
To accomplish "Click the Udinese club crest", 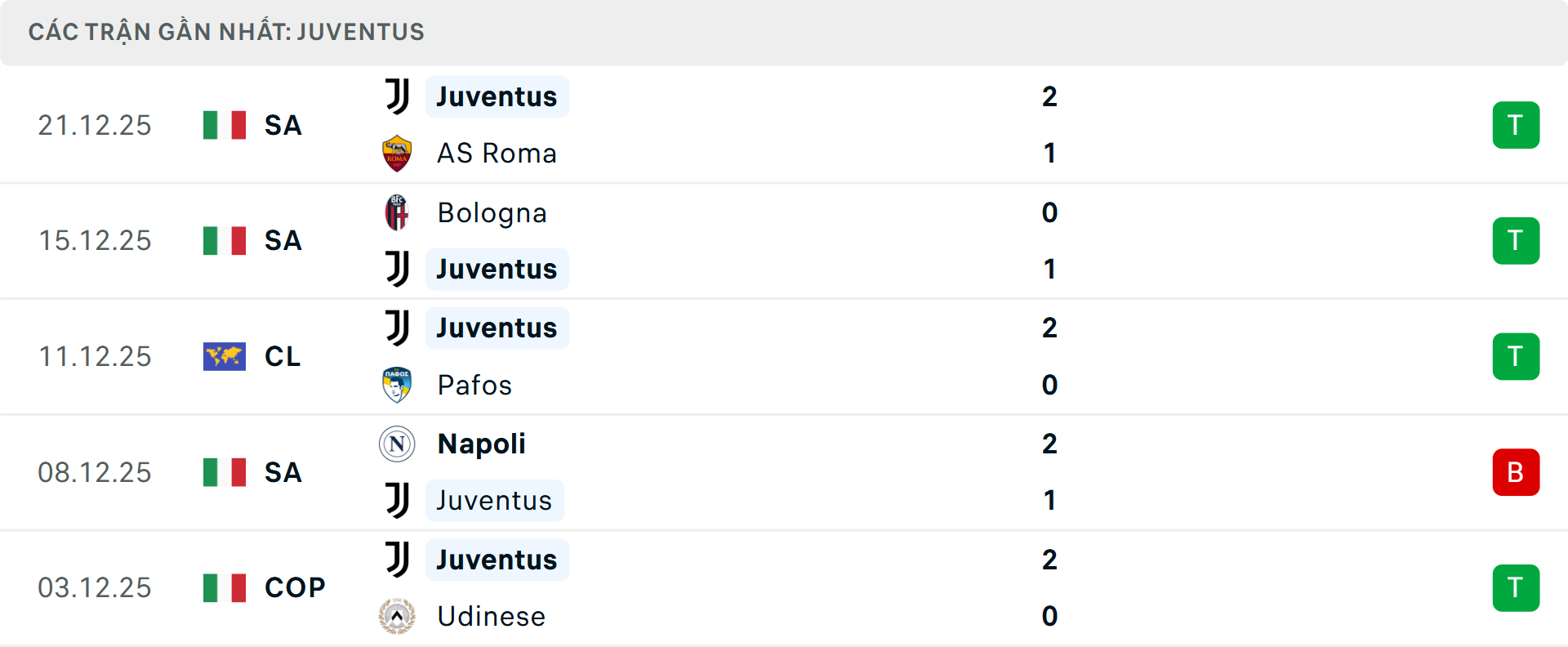I will (397, 617).
